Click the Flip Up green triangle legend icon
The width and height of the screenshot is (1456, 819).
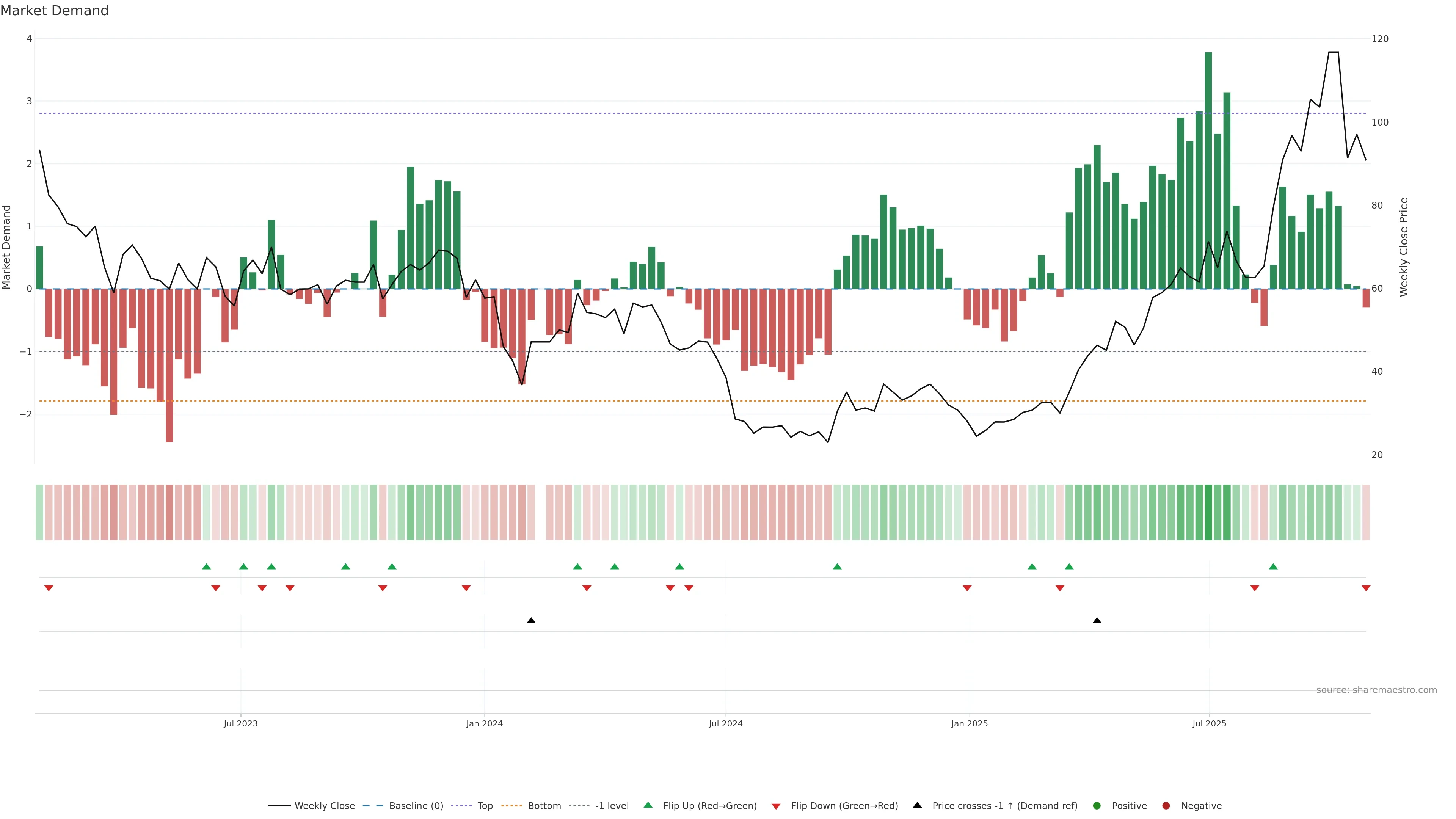648,805
